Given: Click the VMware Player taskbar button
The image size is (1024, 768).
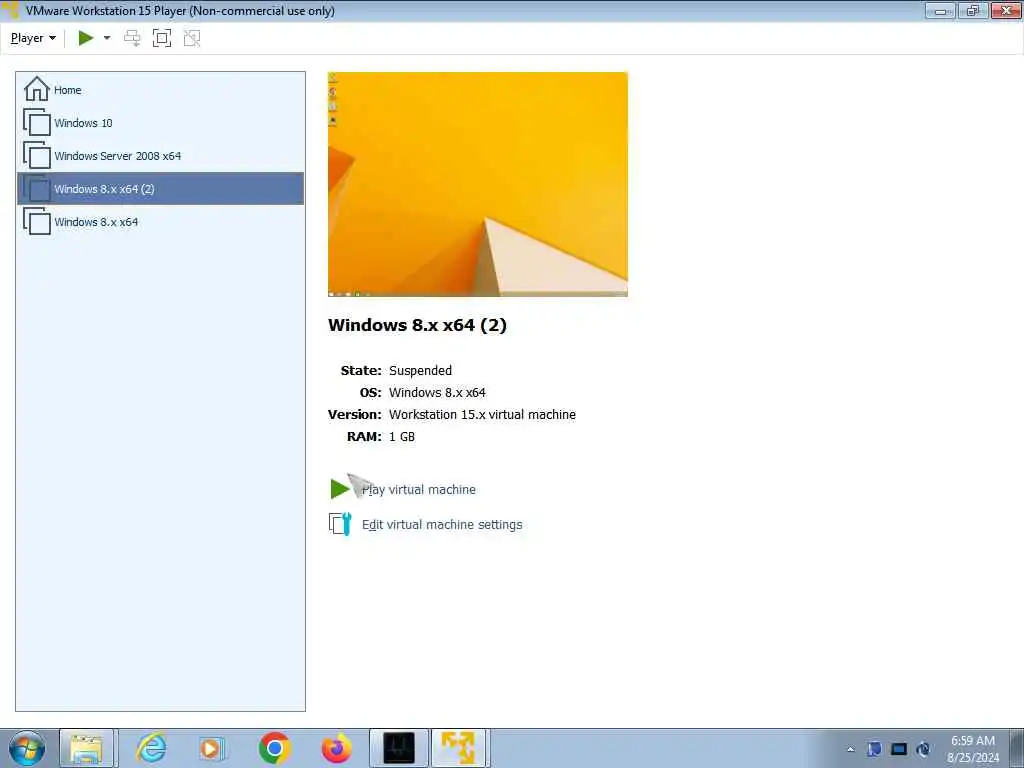Looking at the screenshot, I should 459,748.
